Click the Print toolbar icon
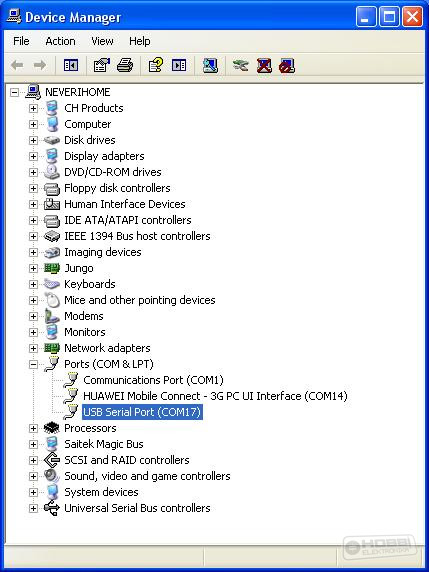 [x=125, y=66]
